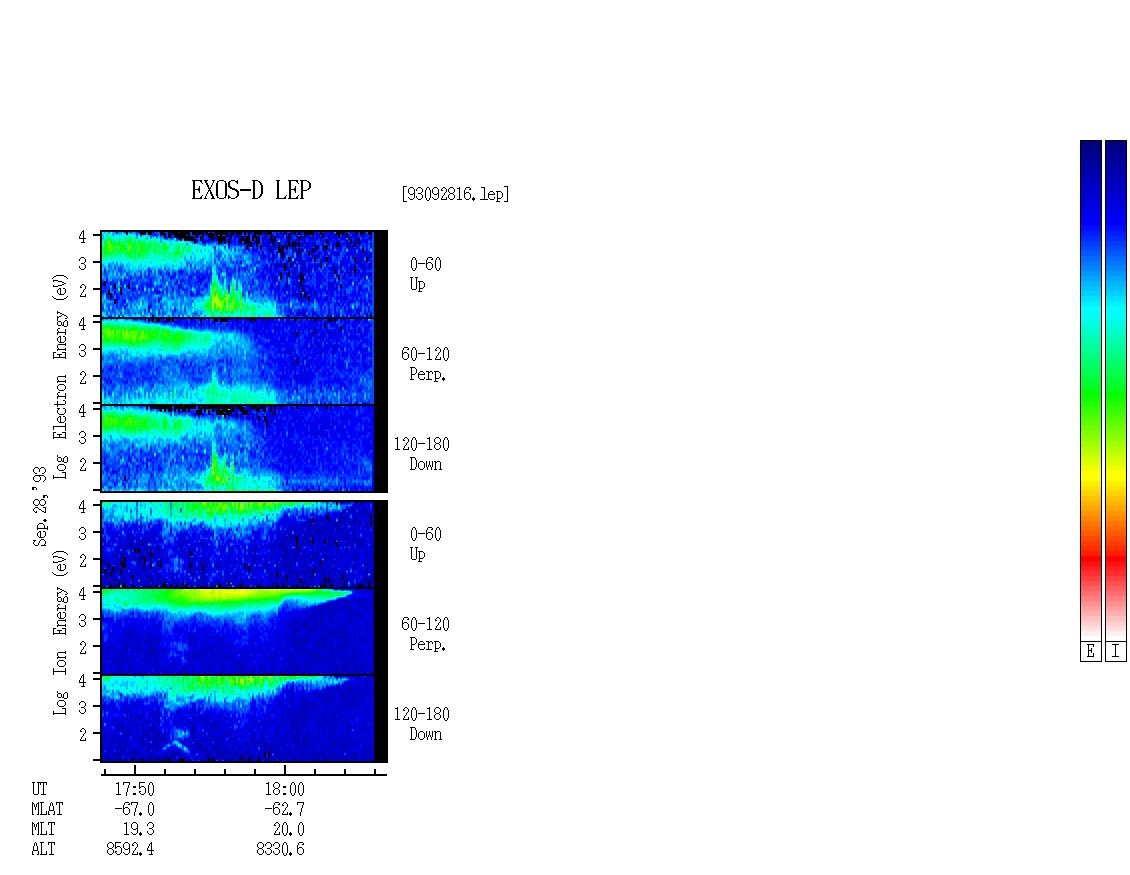Click the MLAT row label
The width and height of the screenshot is (1130, 875).
point(47,809)
